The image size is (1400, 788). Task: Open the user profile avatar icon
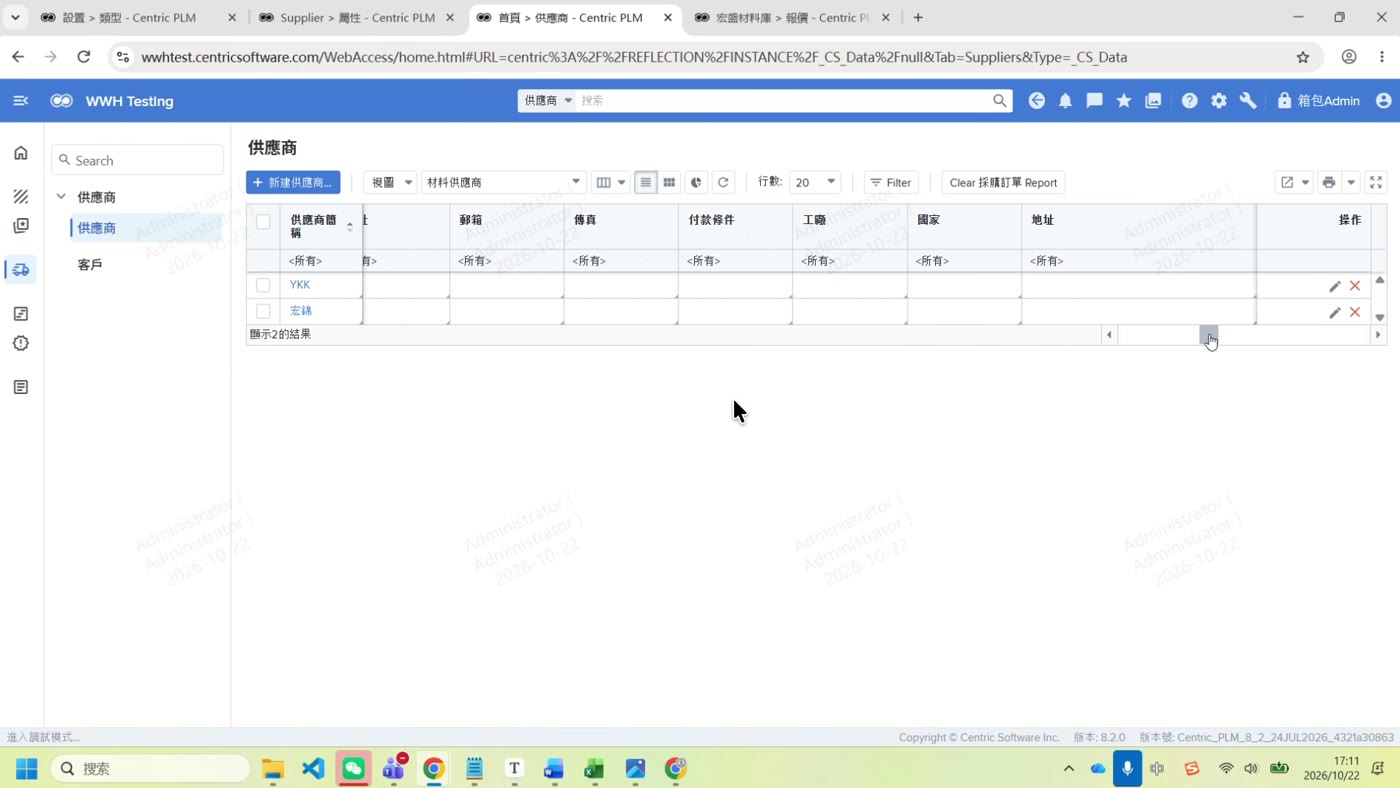[x=1384, y=101]
